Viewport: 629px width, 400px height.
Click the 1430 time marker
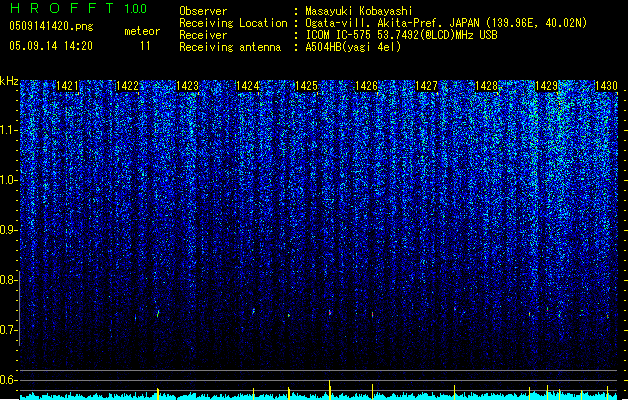pyautogui.click(x=606, y=86)
